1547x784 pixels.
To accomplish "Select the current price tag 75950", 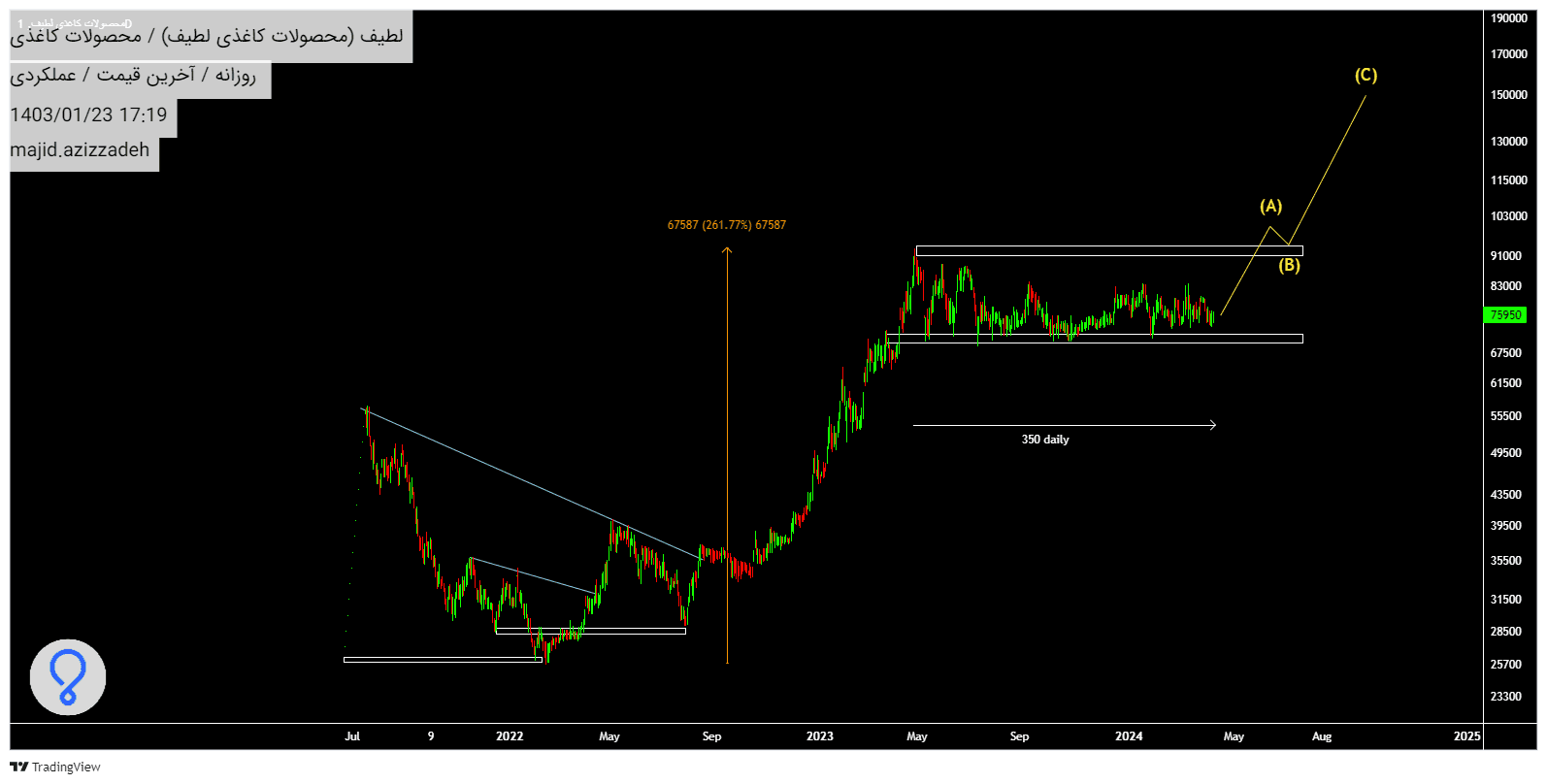I will [x=1506, y=315].
